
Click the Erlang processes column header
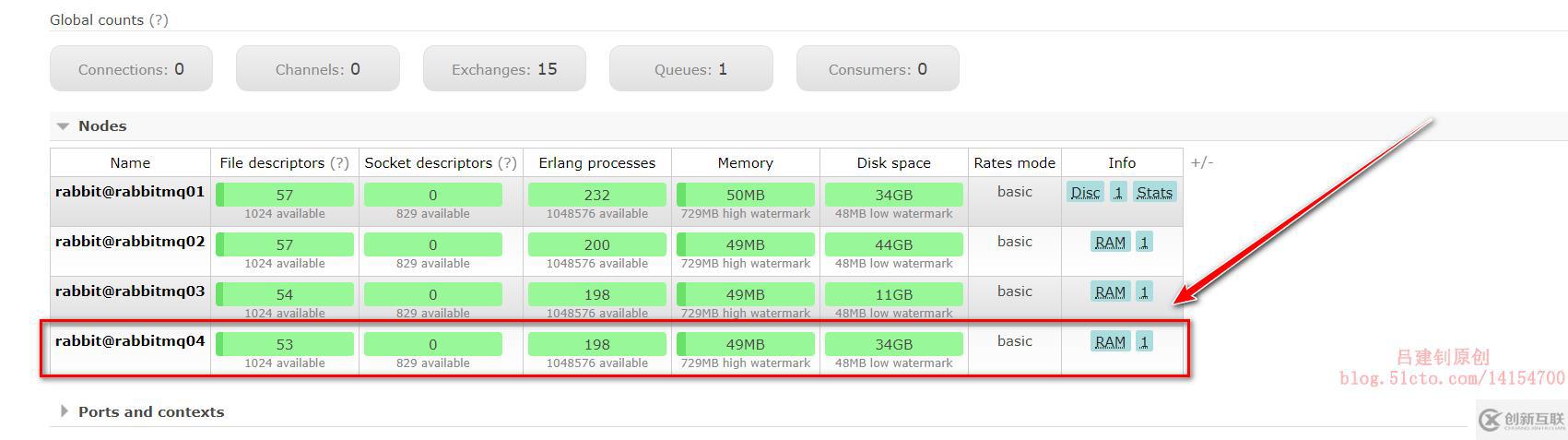596,163
